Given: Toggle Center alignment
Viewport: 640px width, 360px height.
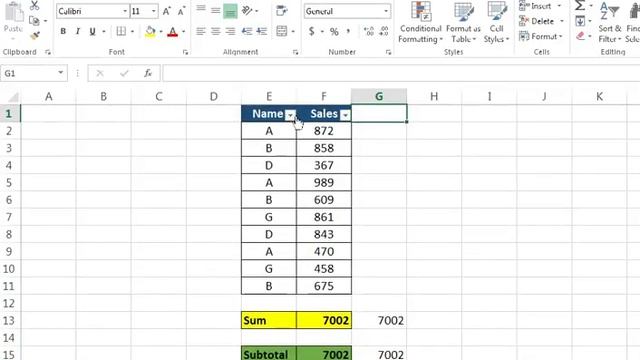Looking at the screenshot, I should (x=216, y=31).
